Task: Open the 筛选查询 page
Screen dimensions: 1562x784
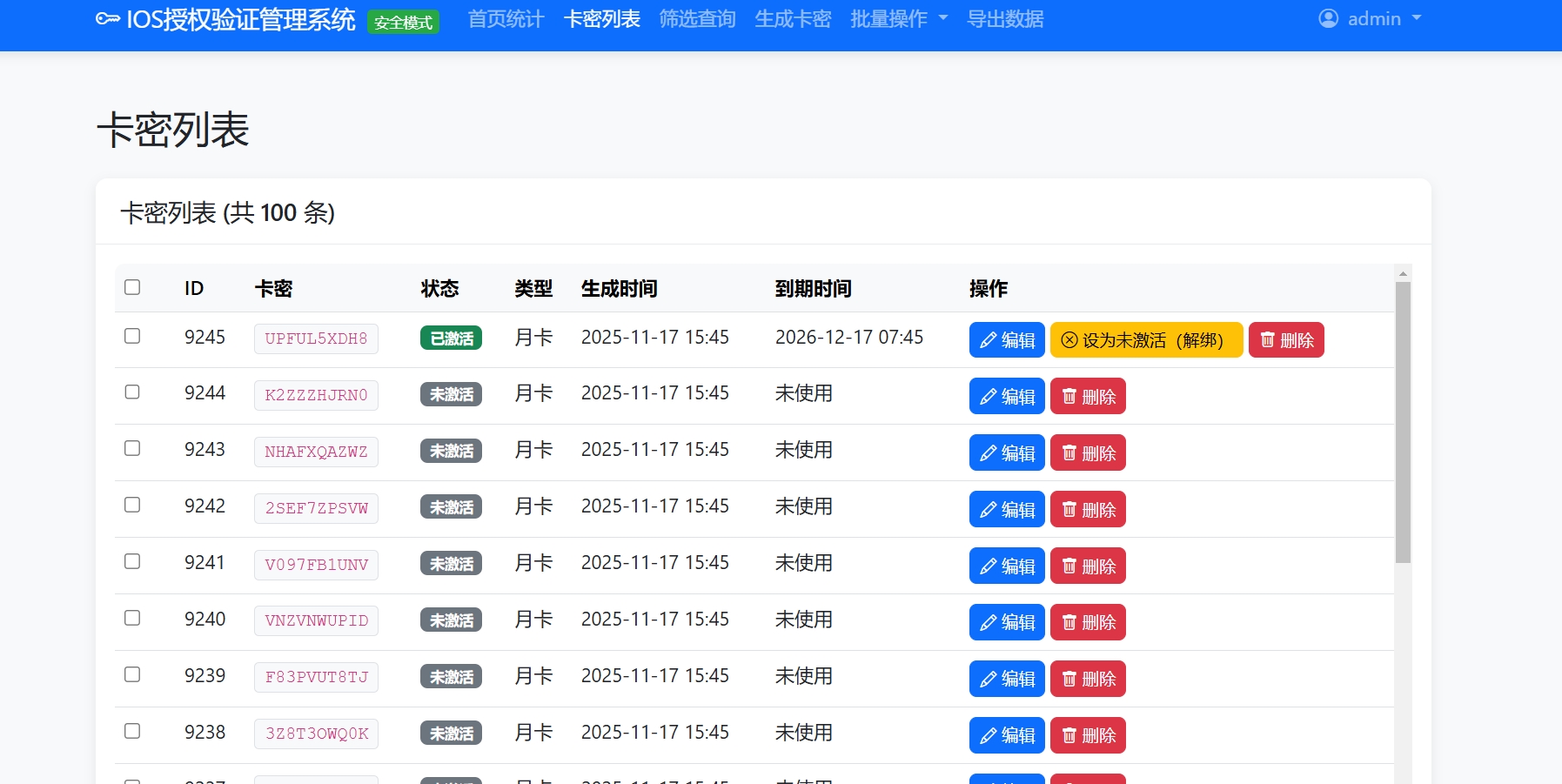Action: [x=697, y=18]
